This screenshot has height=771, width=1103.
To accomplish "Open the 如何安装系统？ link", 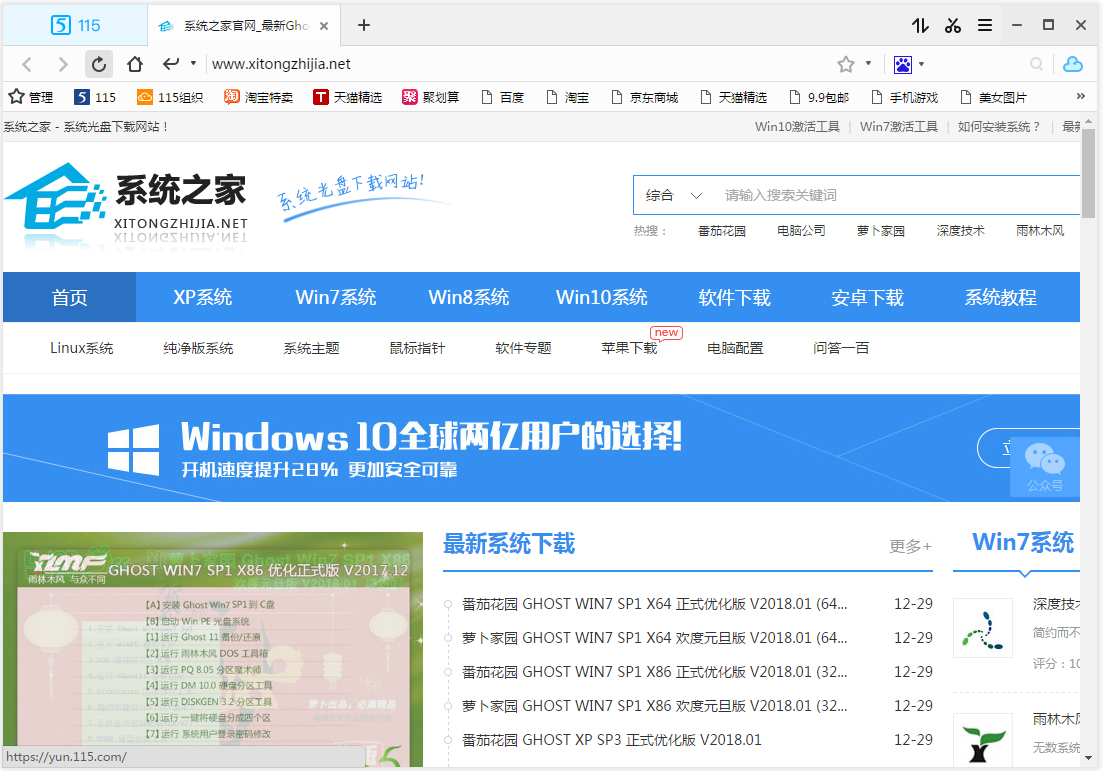I will pos(999,127).
